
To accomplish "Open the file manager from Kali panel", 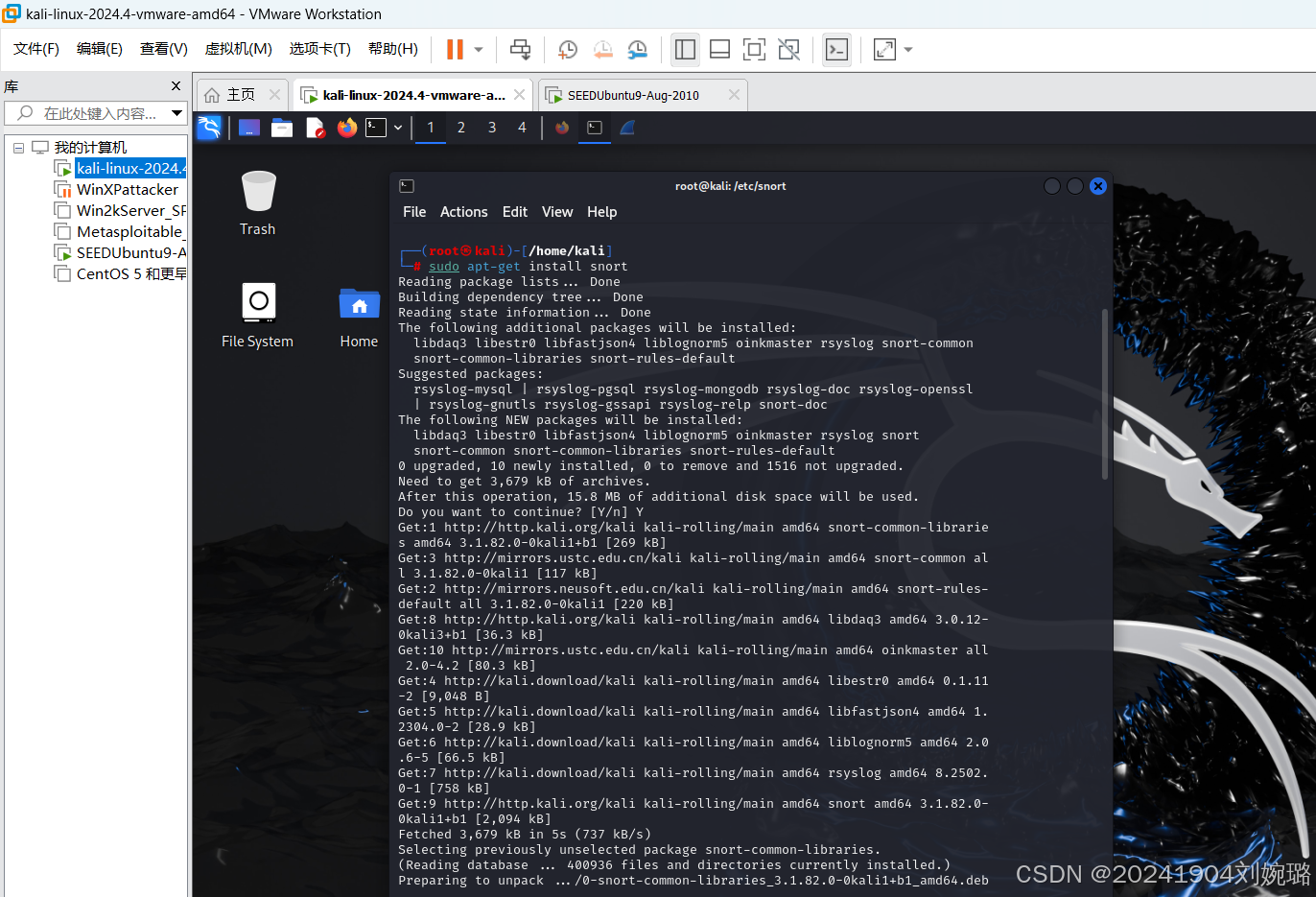I will (x=282, y=128).
